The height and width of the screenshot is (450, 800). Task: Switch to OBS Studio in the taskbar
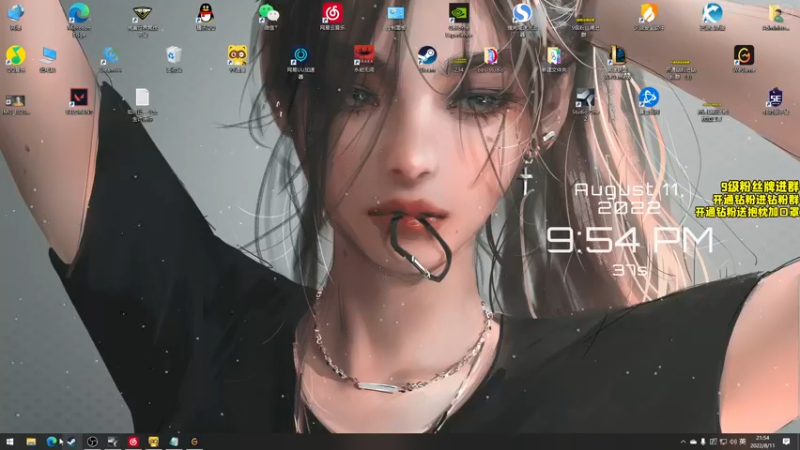pyautogui.click(x=92, y=441)
